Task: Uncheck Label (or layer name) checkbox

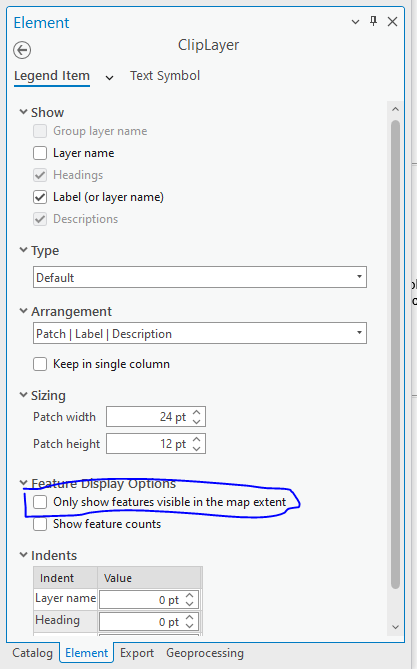Action: [x=40, y=197]
